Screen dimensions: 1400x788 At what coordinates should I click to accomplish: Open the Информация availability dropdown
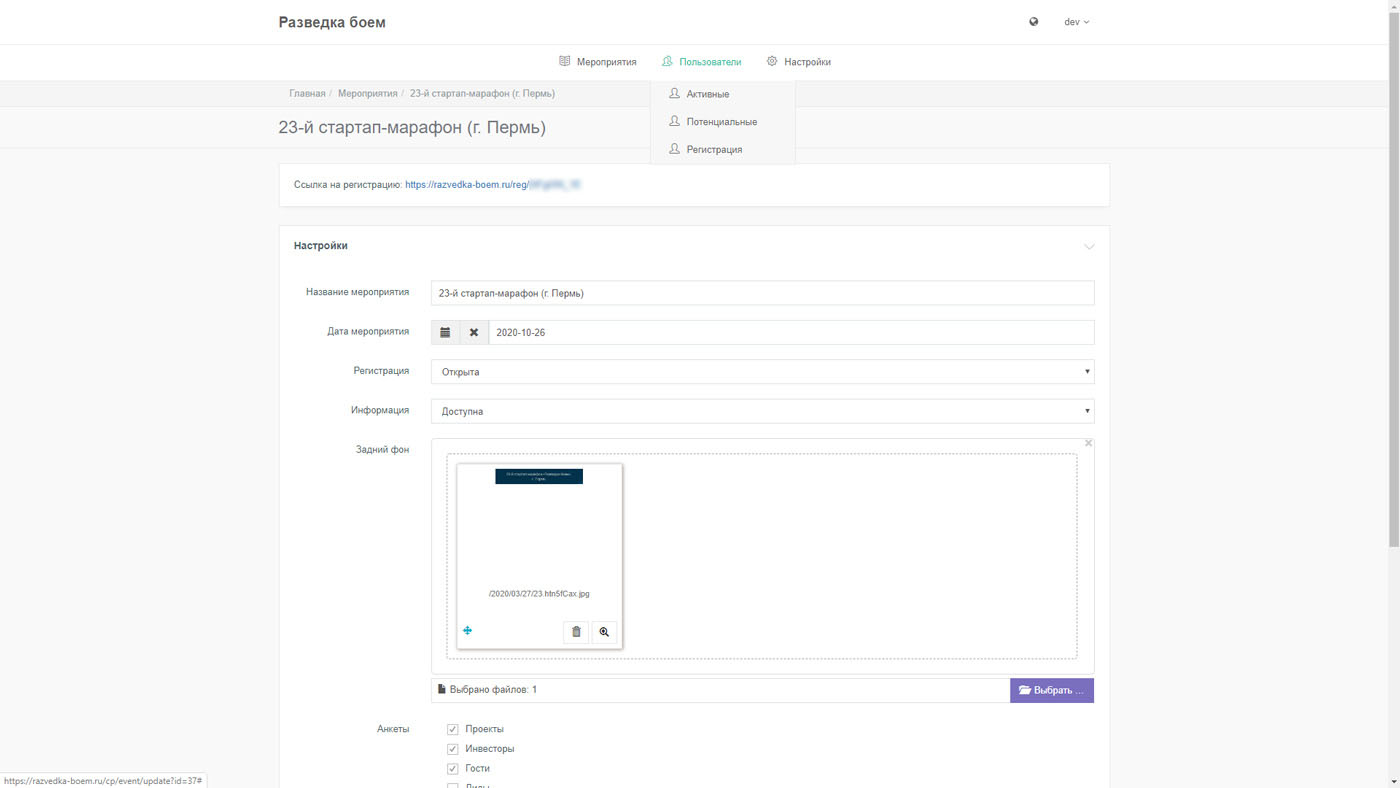click(x=763, y=411)
